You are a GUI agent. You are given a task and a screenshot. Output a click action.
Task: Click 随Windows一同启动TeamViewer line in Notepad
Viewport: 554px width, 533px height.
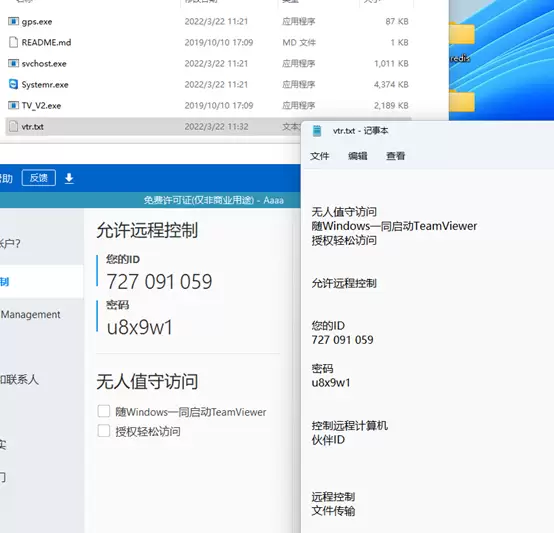(x=394, y=226)
